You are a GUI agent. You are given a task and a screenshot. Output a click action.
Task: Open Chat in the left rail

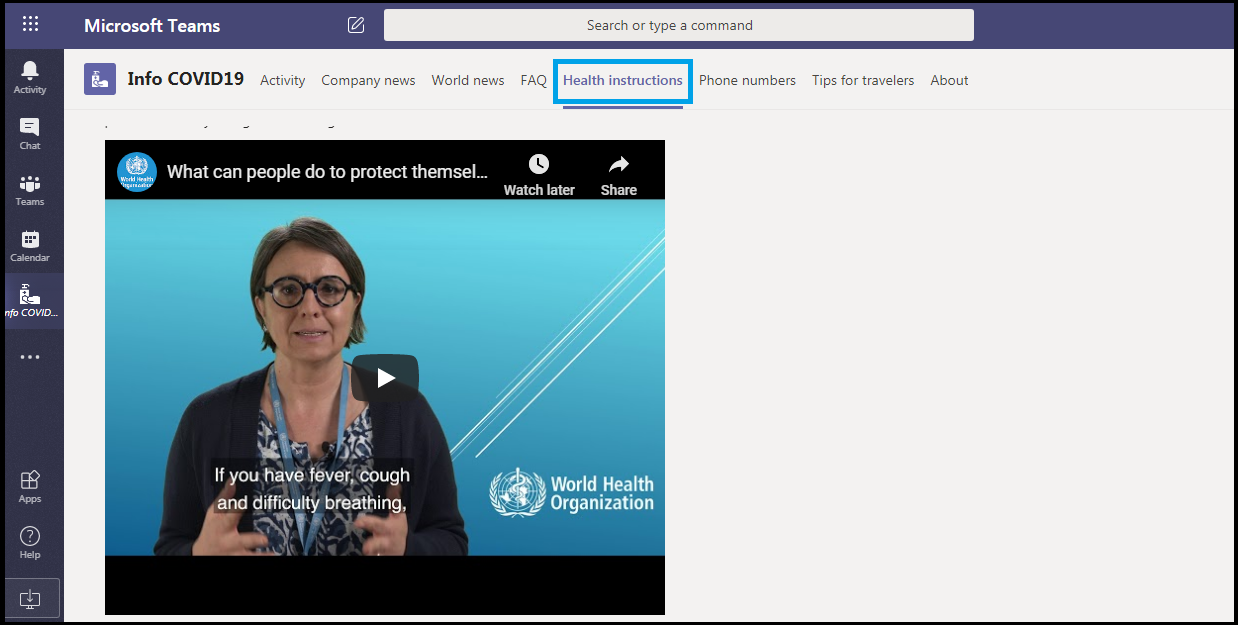(30, 133)
